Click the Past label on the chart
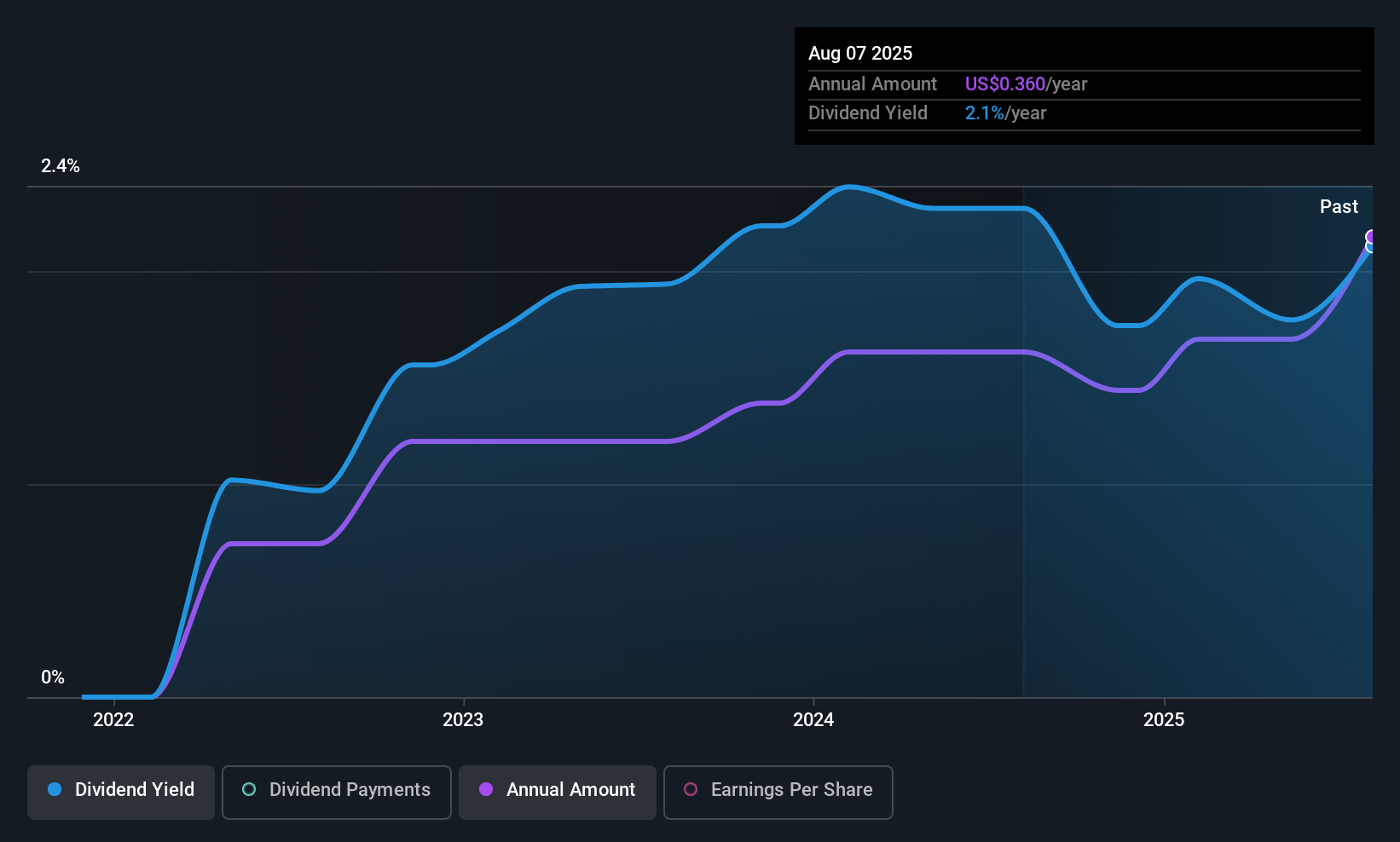The height and width of the screenshot is (842, 1400). click(1339, 207)
